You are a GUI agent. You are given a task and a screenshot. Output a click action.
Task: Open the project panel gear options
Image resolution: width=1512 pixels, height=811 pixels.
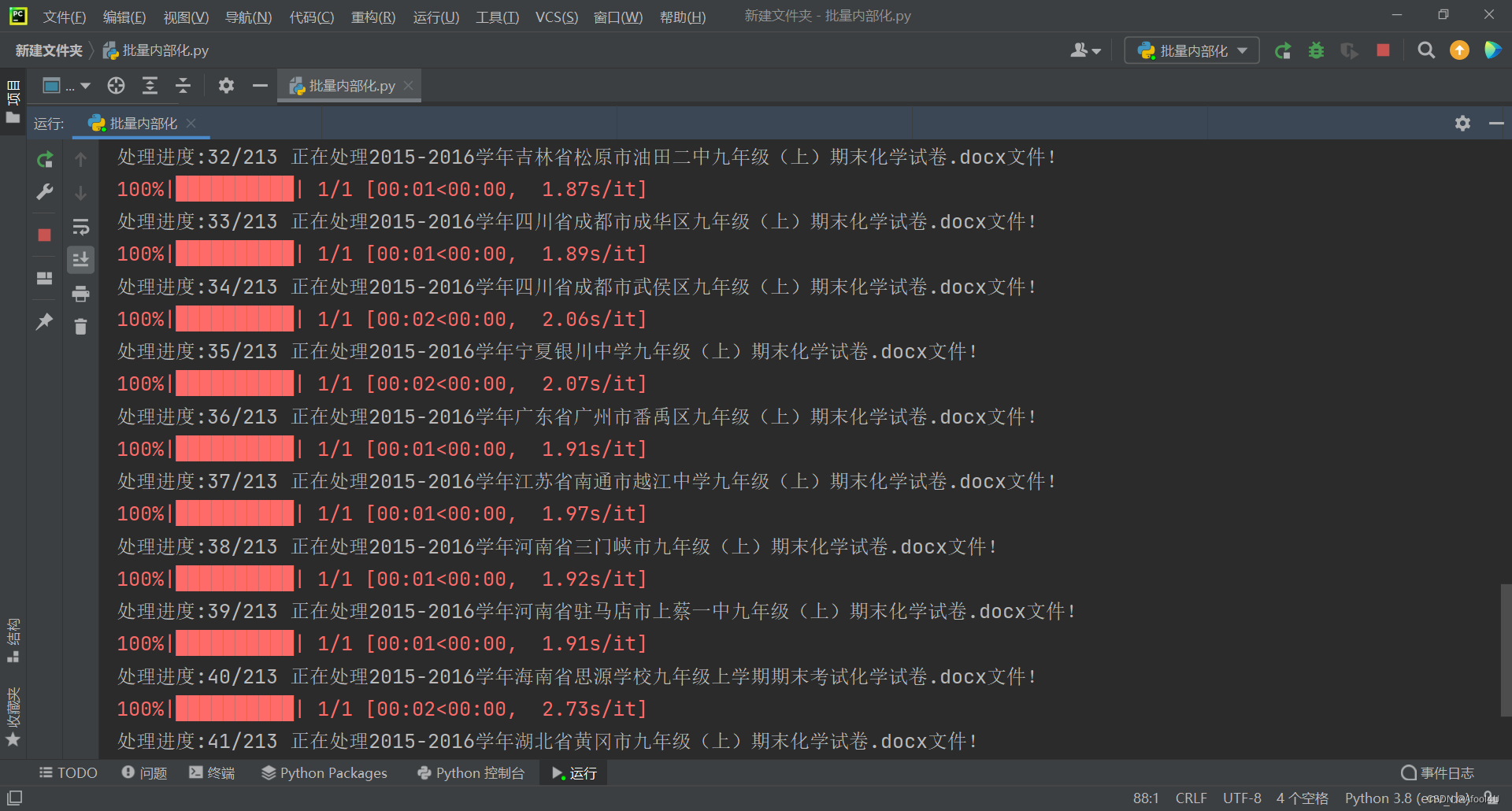coord(226,86)
